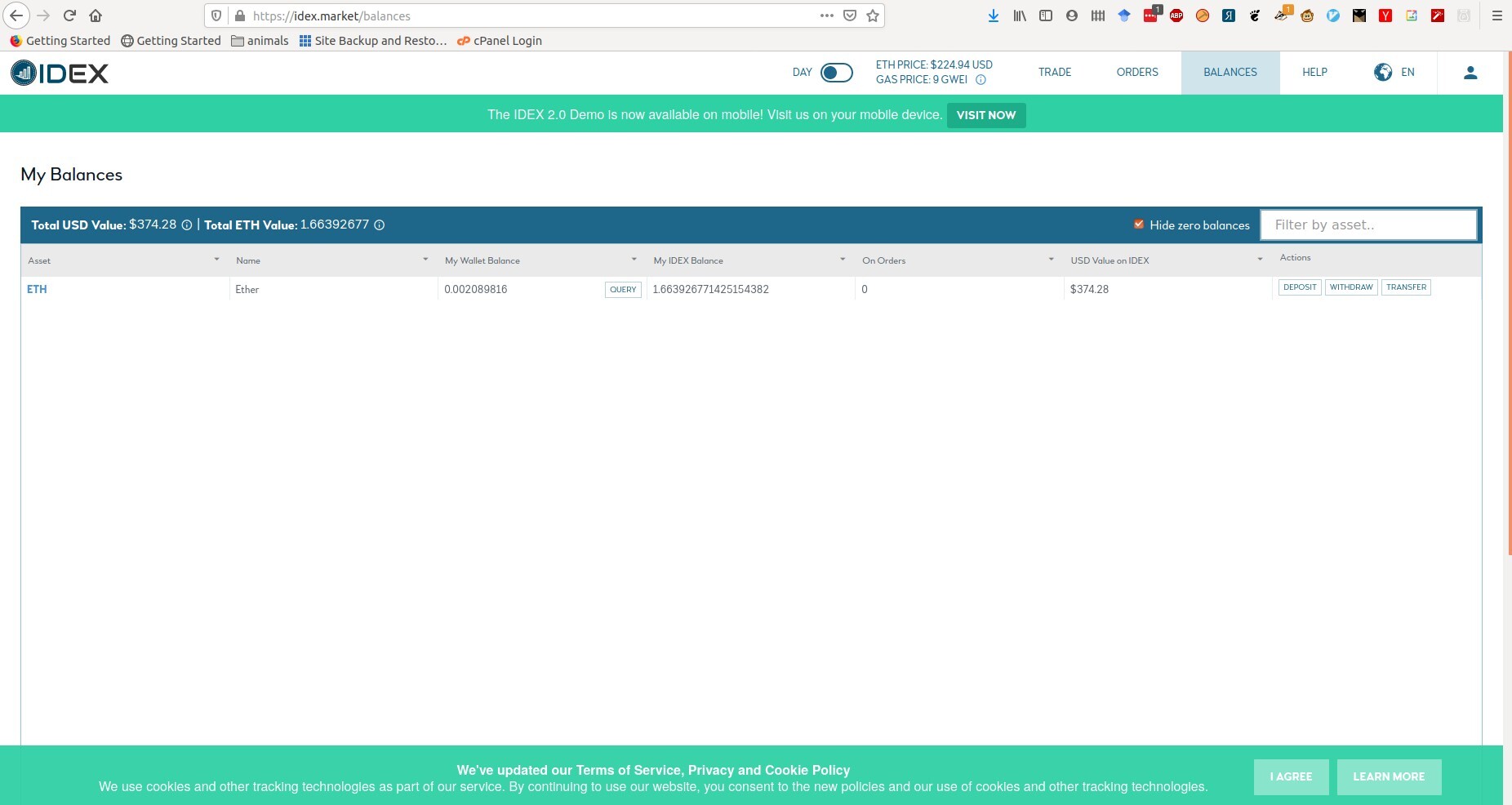Click the WITHDRAW button for ETH
The height and width of the screenshot is (805, 1512).
pos(1350,287)
